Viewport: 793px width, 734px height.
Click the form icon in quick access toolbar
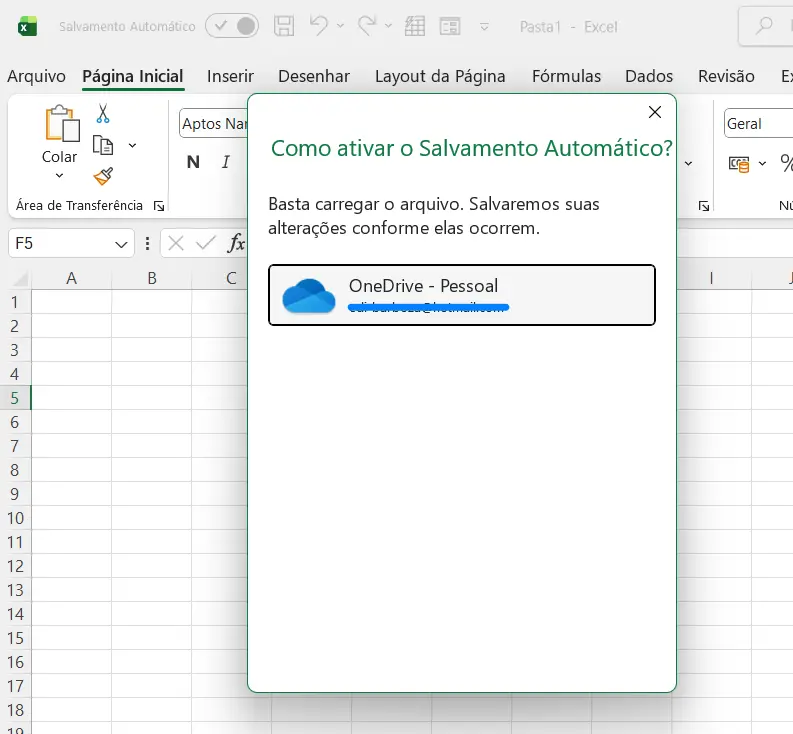pos(450,26)
